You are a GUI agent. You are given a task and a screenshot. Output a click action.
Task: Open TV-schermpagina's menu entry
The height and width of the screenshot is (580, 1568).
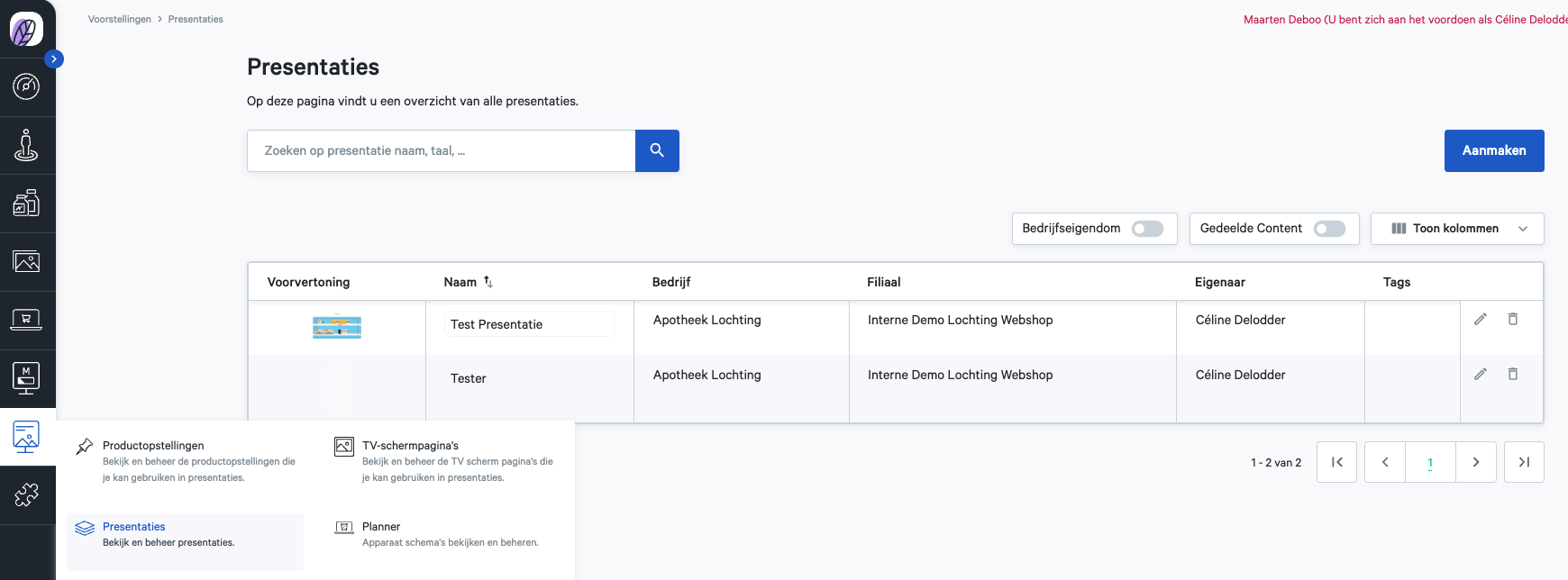[x=410, y=446]
